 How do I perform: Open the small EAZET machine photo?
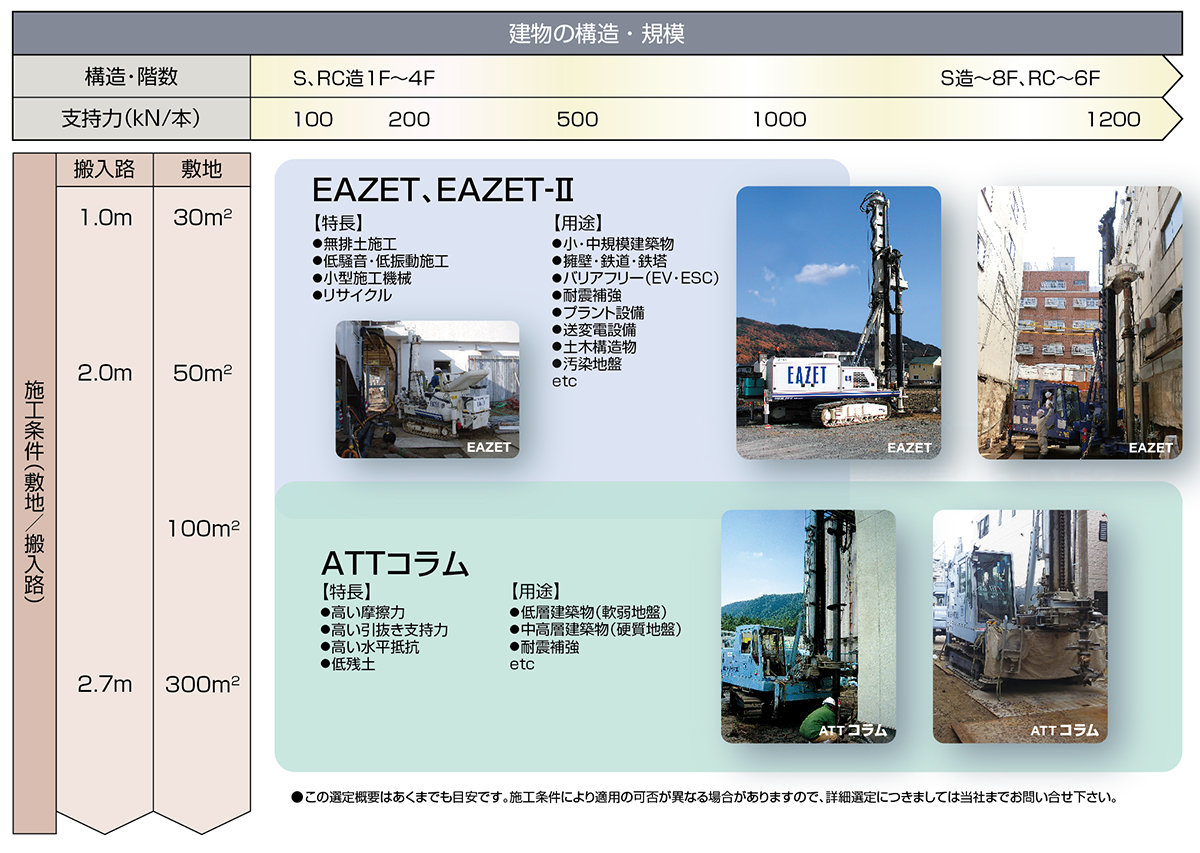click(427, 389)
